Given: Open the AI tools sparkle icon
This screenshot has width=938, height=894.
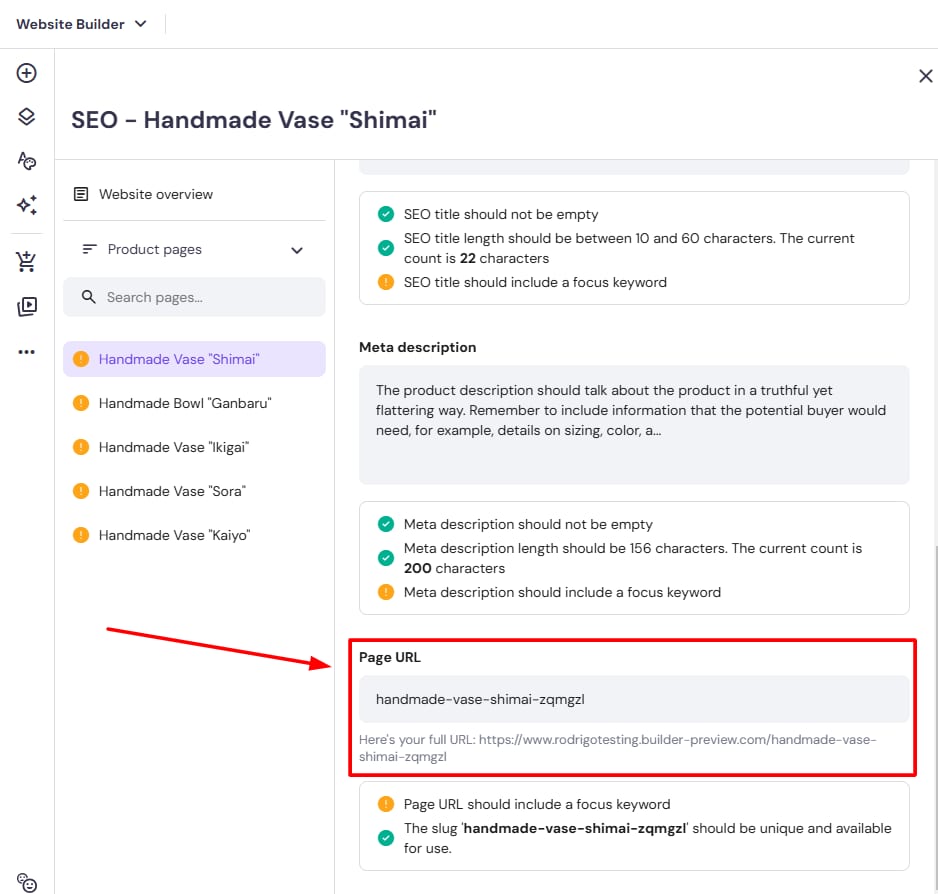Looking at the screenshot, I should click(27, 205).
